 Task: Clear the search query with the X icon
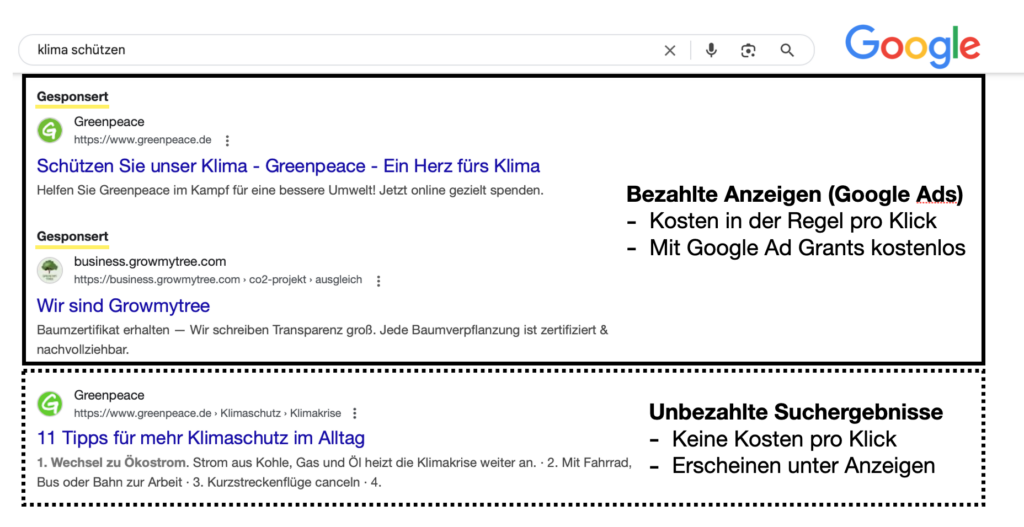(669, 50)
